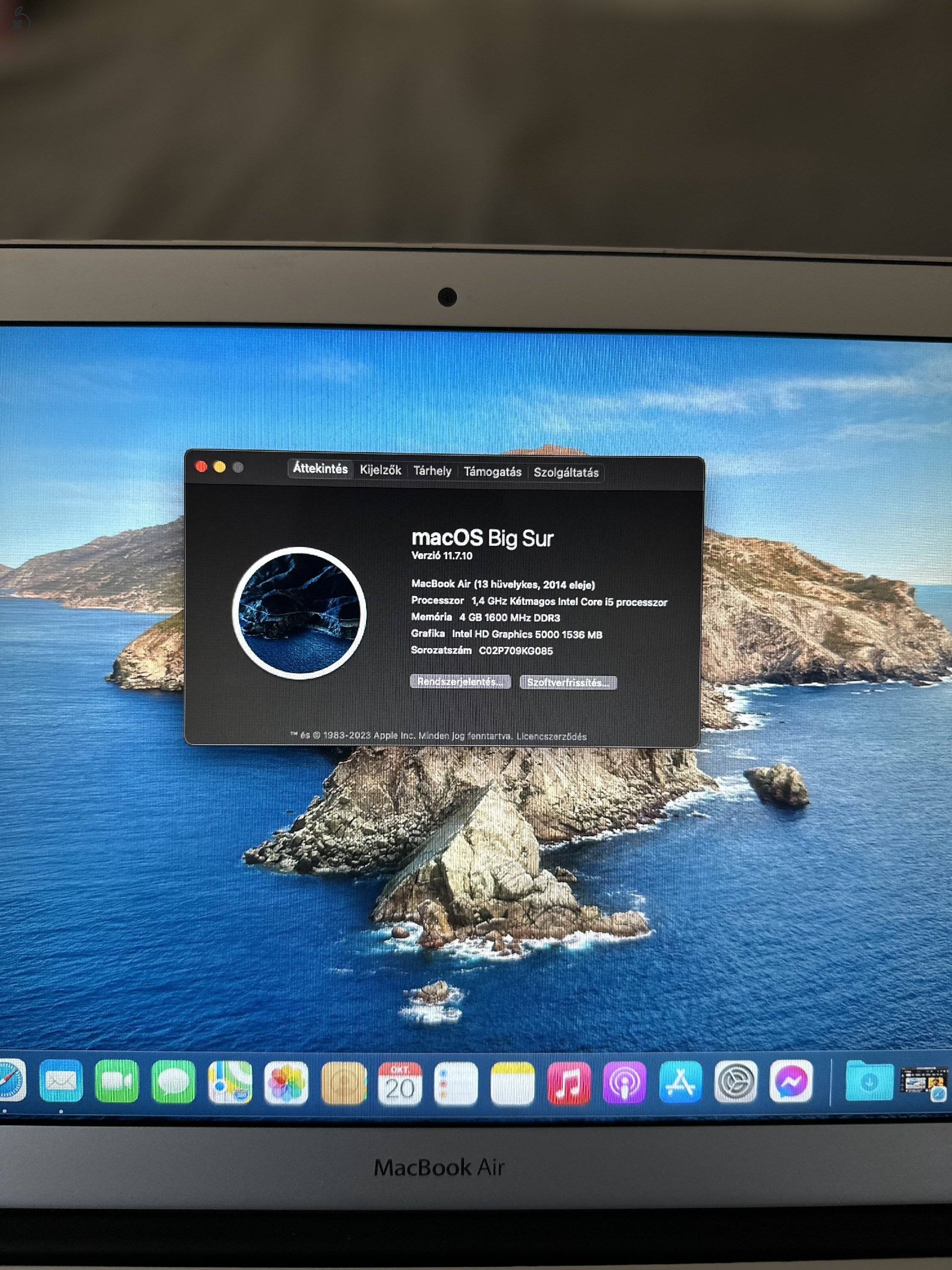Screen dimensions: 952x1270
Task: Select the serial number C02P709KG085
Action: coord(516,651)
